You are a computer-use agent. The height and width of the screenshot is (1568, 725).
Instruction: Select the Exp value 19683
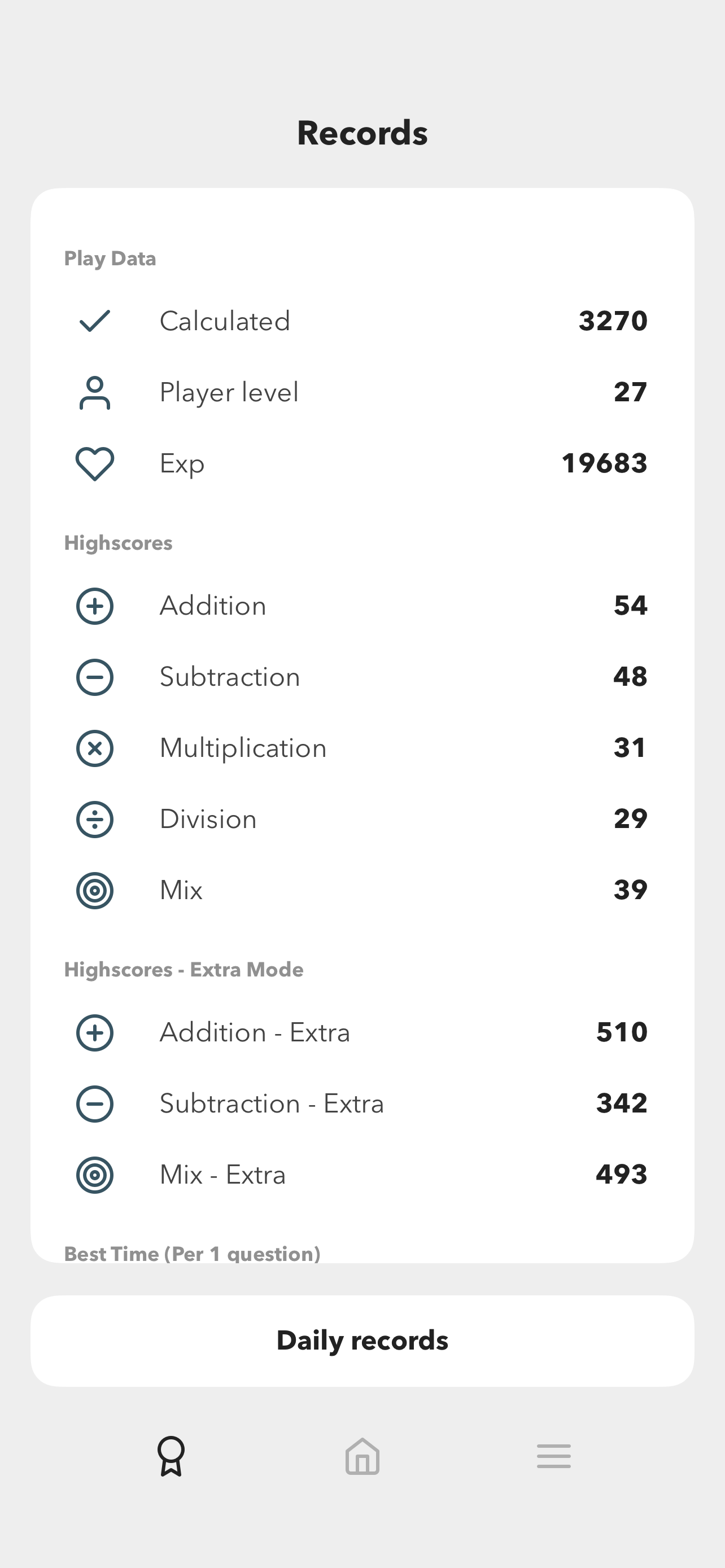[605, 463]
